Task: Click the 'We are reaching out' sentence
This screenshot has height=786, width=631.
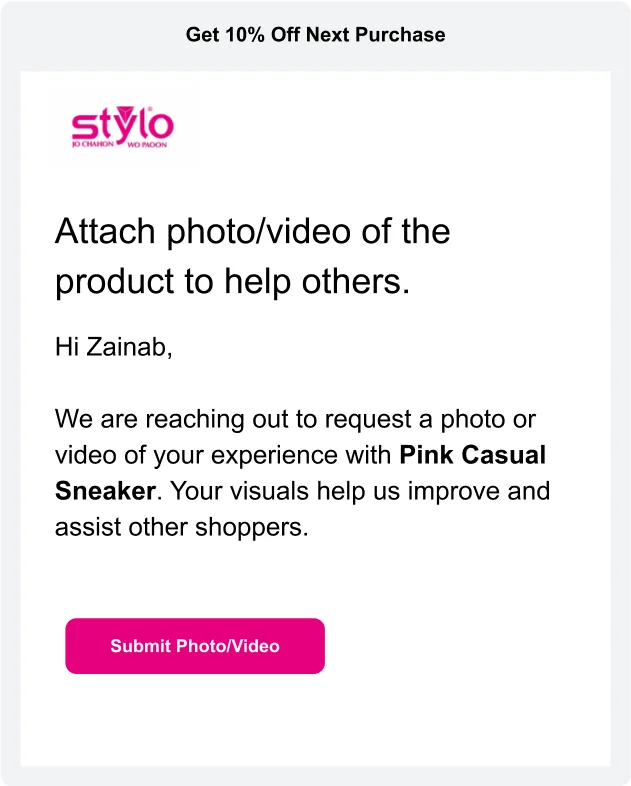Action: [x=200, y=419]
